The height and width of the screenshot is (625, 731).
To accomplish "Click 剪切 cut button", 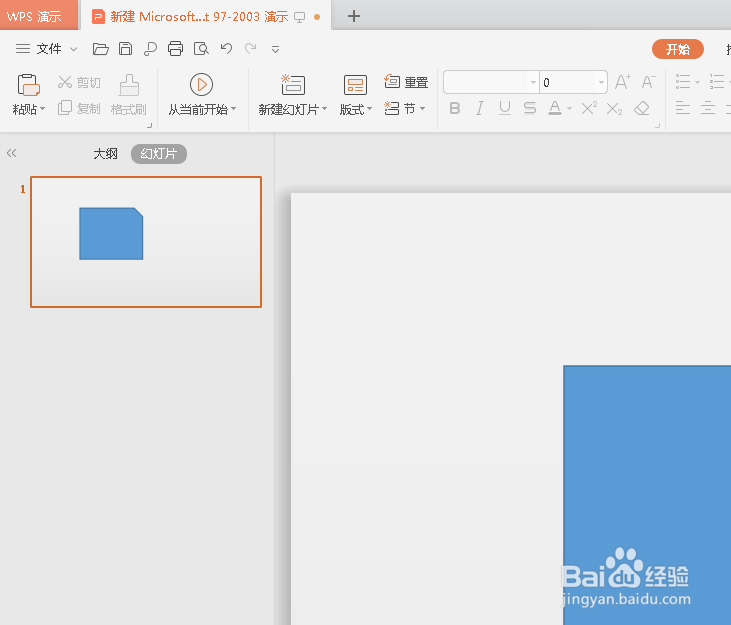I will click(79, 82).
